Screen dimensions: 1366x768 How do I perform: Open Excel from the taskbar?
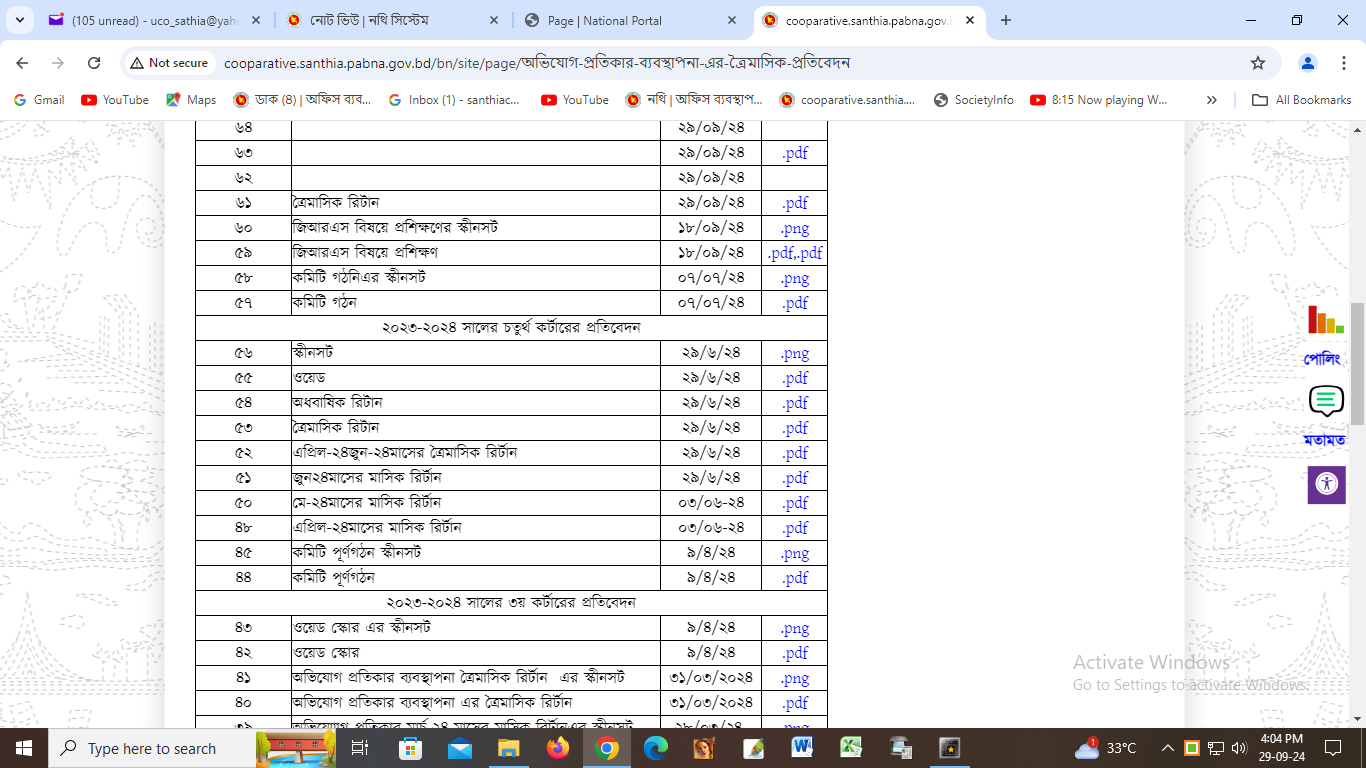851,748
